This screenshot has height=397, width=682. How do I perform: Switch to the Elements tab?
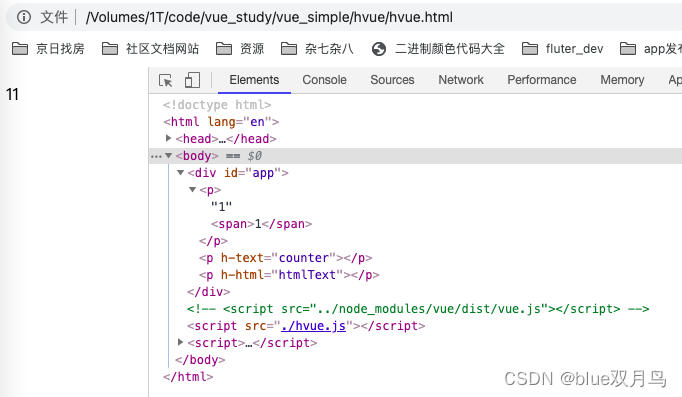point(254,80)
